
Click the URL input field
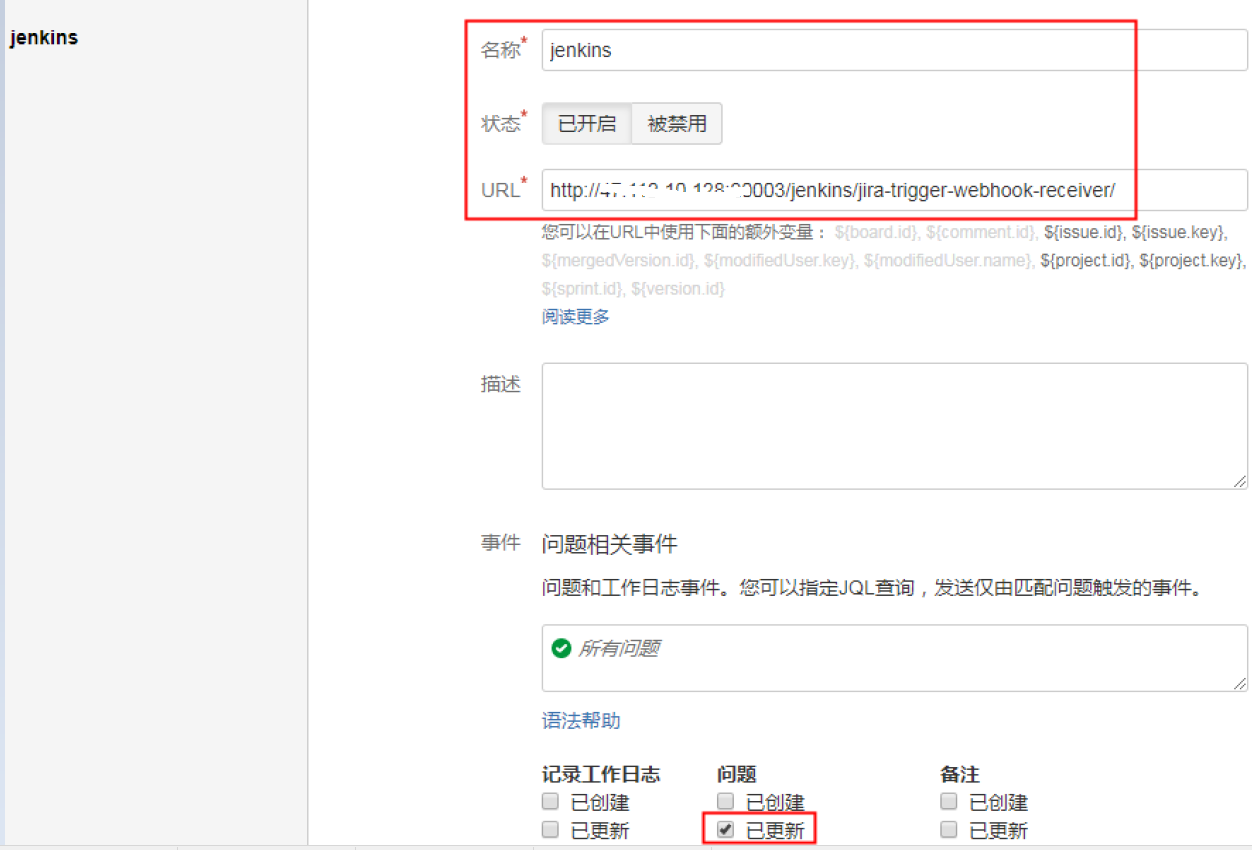(894, 190)
